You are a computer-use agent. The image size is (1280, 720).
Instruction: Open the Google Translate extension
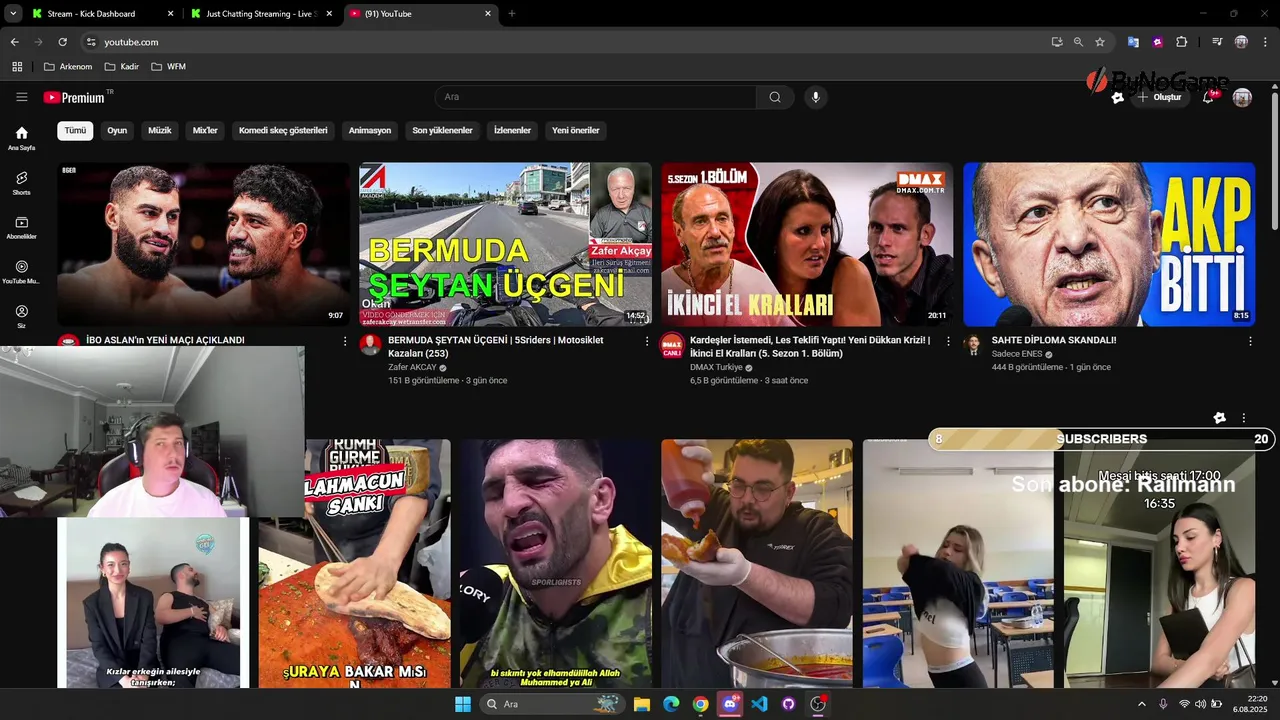(1133, 42)
